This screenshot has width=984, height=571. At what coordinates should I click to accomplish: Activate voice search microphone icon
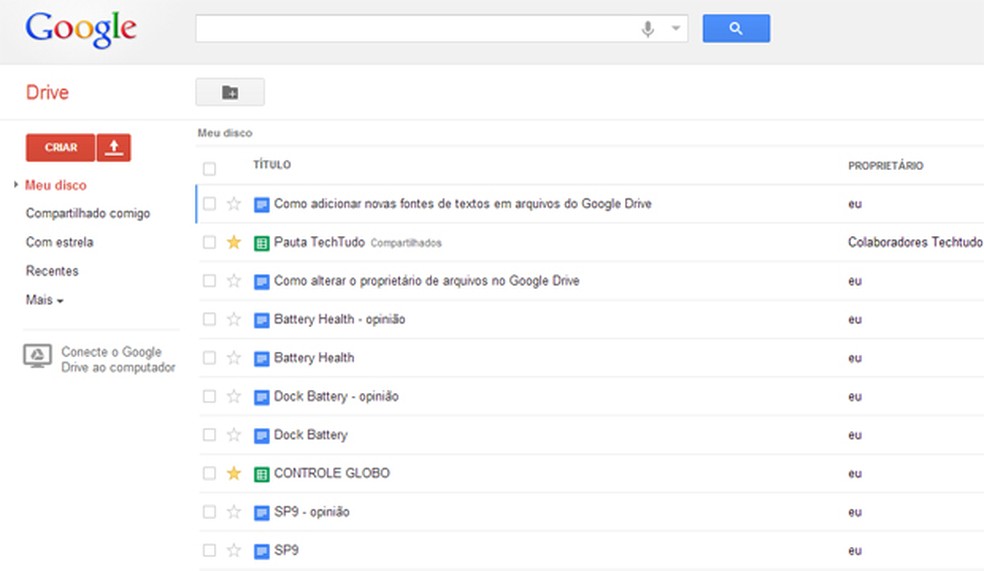tap(648, 28)
